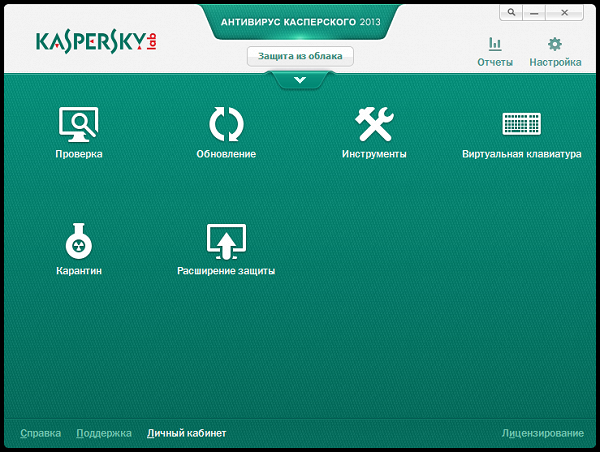Click the Отчеты label text
600x452 pixels.
[495, 62]
